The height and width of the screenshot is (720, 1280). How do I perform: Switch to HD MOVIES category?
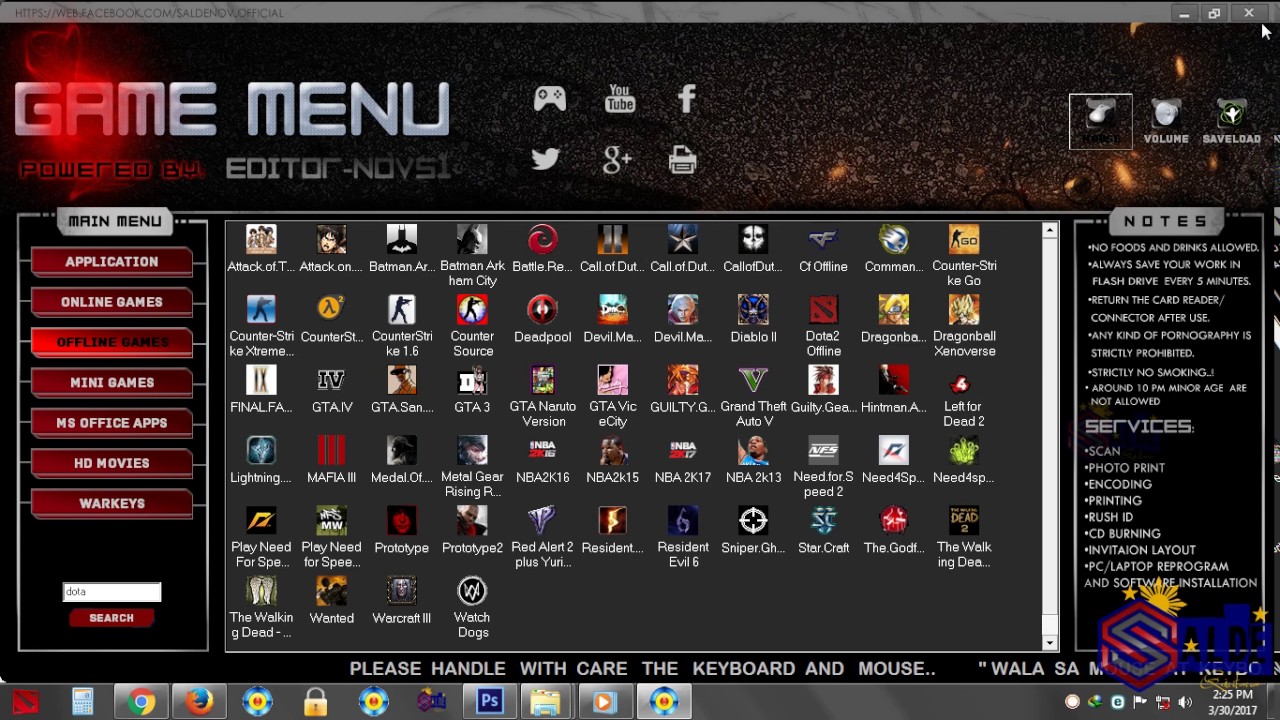click(x=112, y=463)
